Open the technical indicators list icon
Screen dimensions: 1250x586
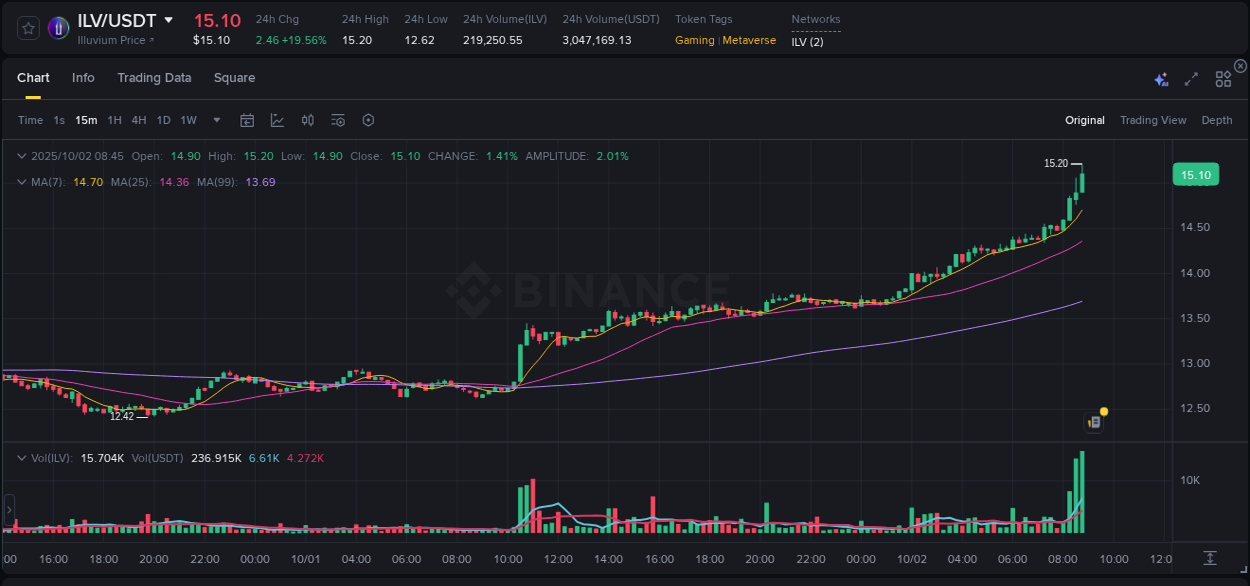tap(338, 120)
